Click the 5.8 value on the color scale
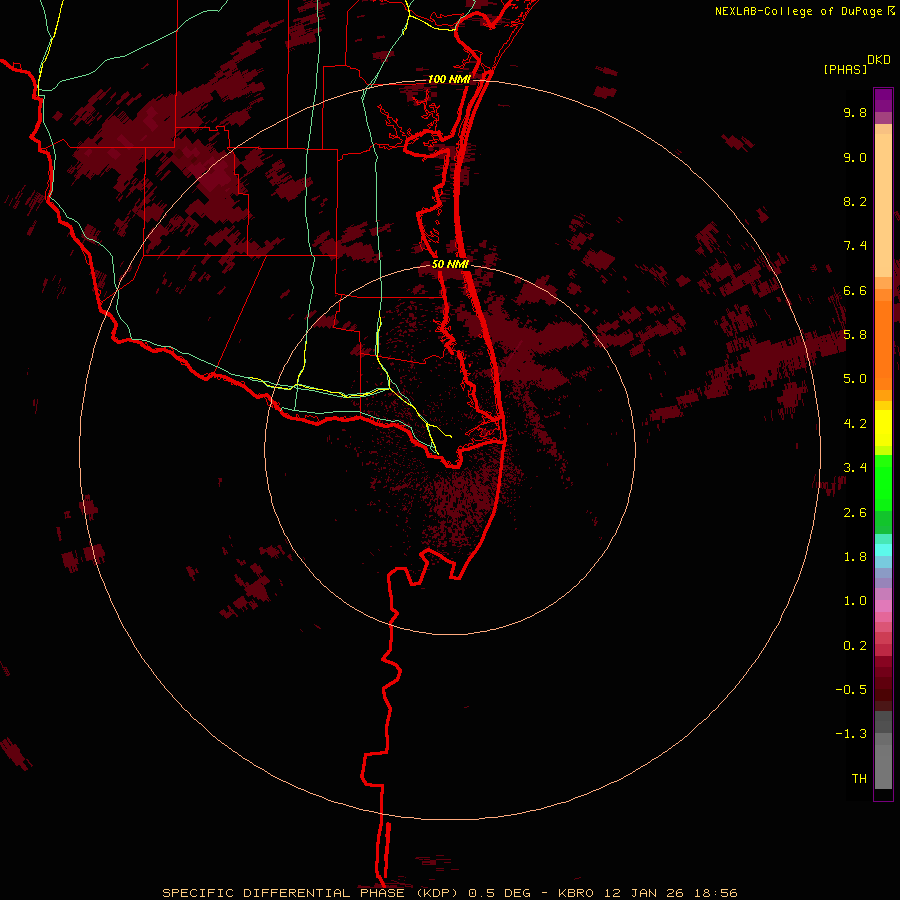The image size is (900, 900). tap(855, 335)
